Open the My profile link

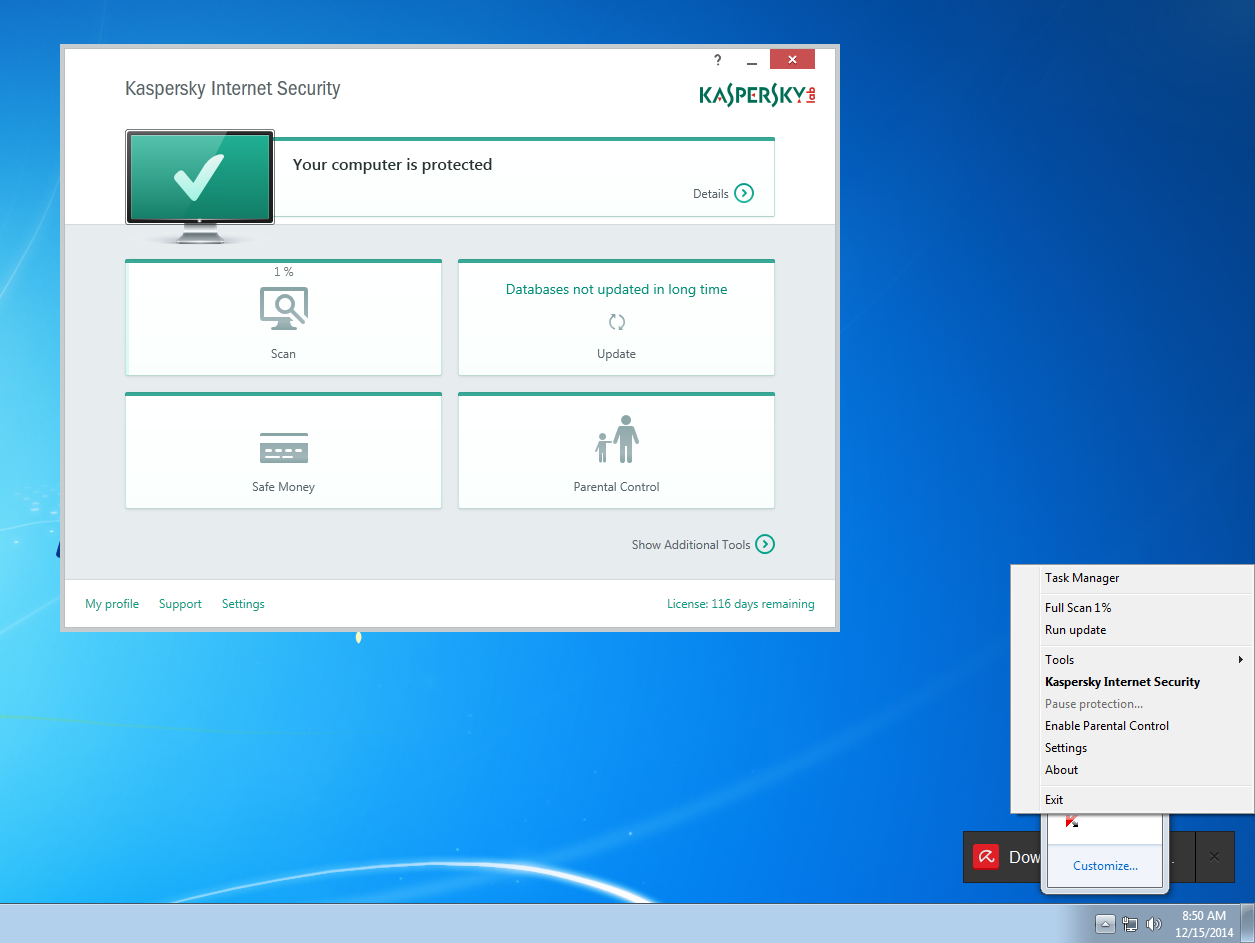[x=112, y=604]
